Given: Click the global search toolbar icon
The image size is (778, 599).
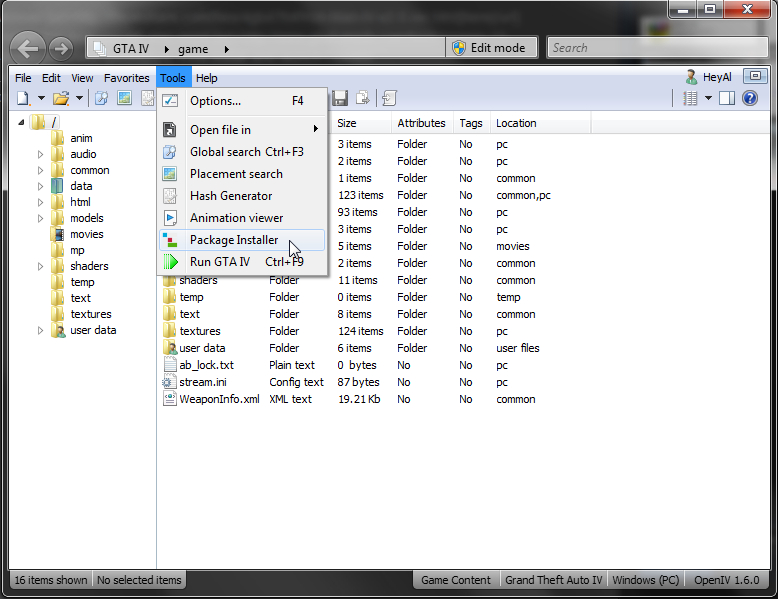Looking at the screenshot, I should click(101, 98).
